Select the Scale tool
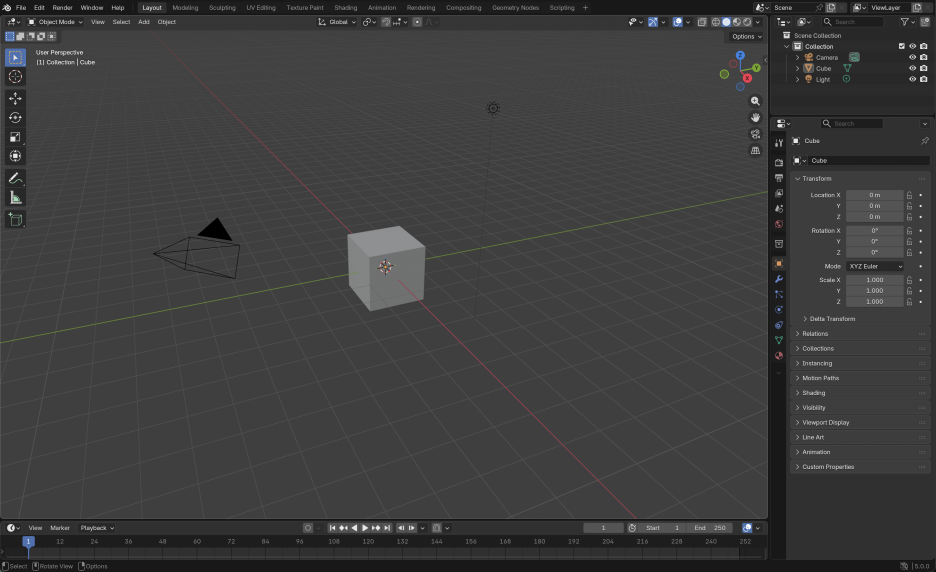936x572 pixels. [16, 137]
